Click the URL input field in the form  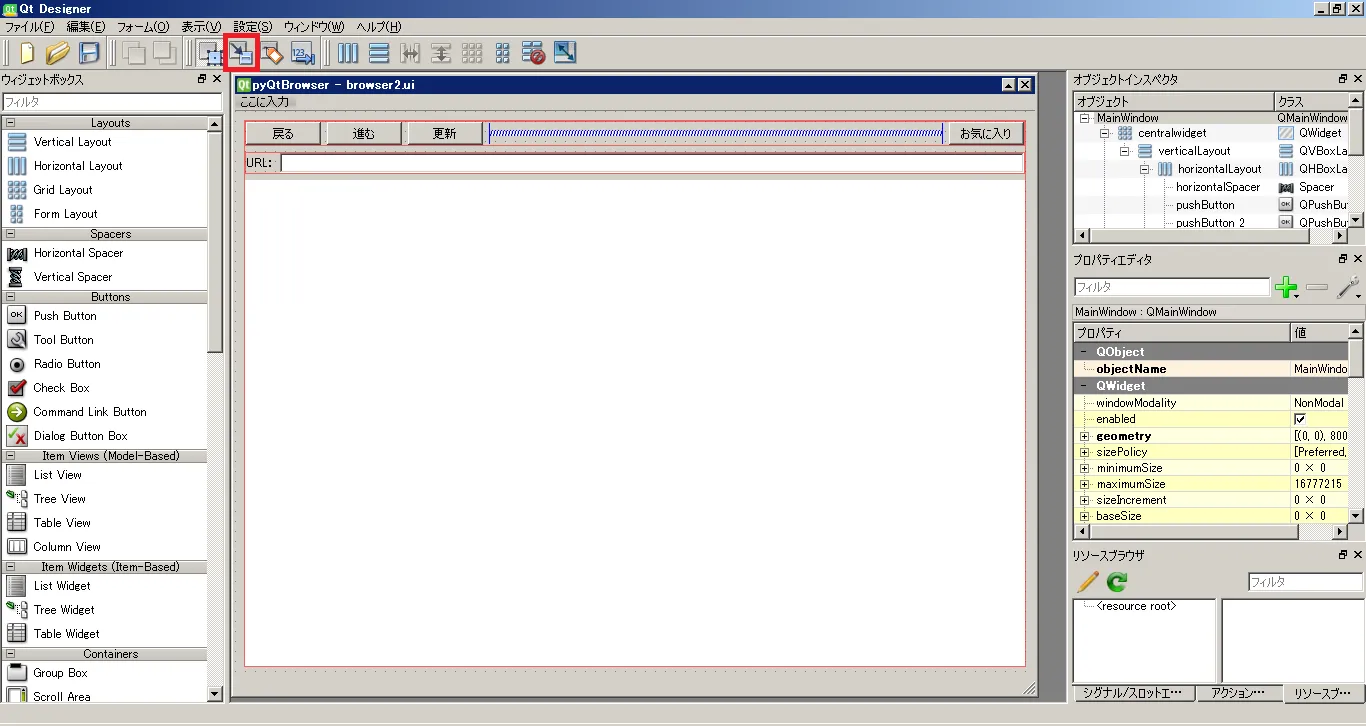650,163
